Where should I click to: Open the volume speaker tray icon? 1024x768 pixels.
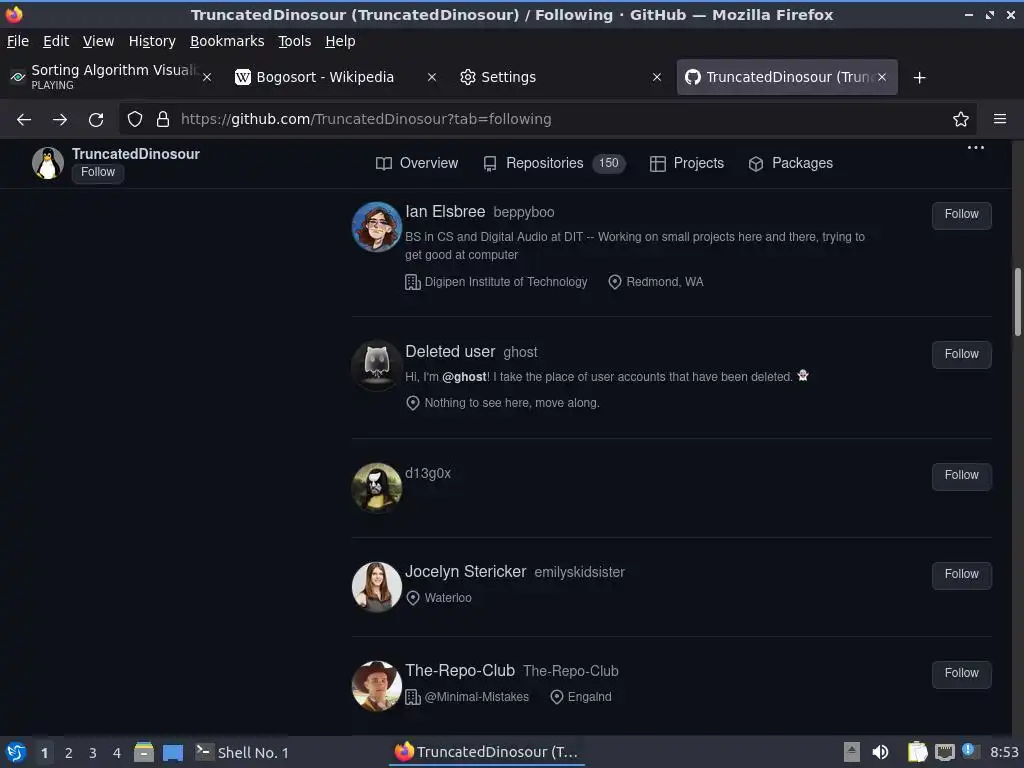(x=880, y=752)
